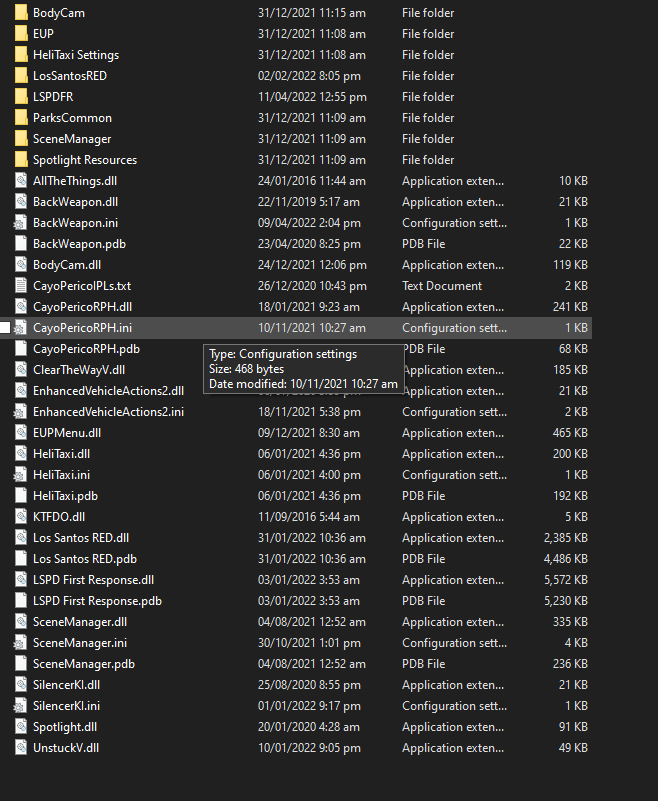Select the HeliTaxi.ini file name

(x=61, y=475)
